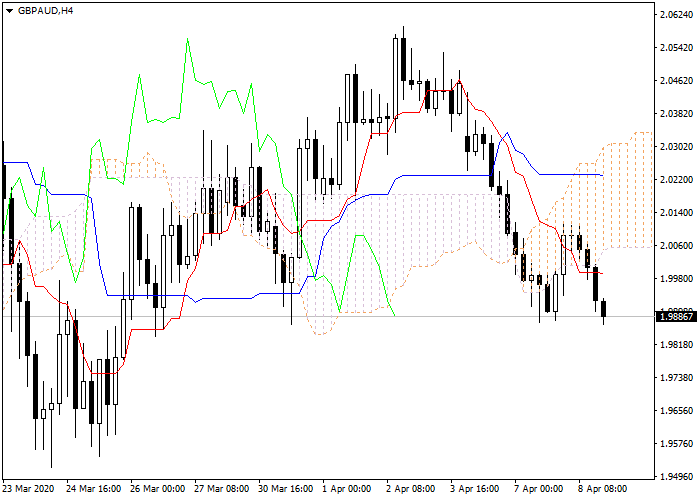This screenshot has width=700, height=500.
Task: Click the 2.04620 price axis label
Action: [x=678, y=81]
